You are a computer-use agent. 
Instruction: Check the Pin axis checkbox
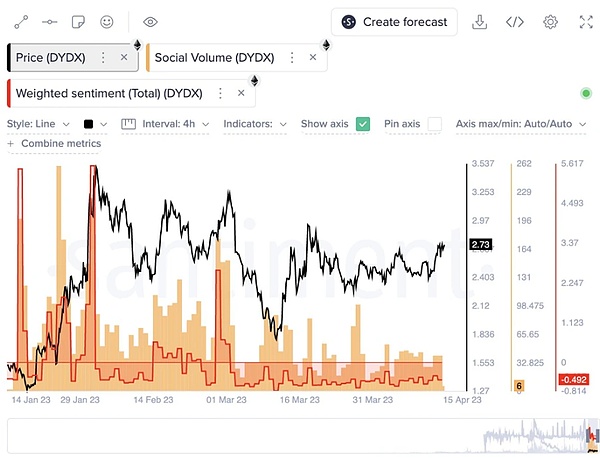[x=435, y=124]
